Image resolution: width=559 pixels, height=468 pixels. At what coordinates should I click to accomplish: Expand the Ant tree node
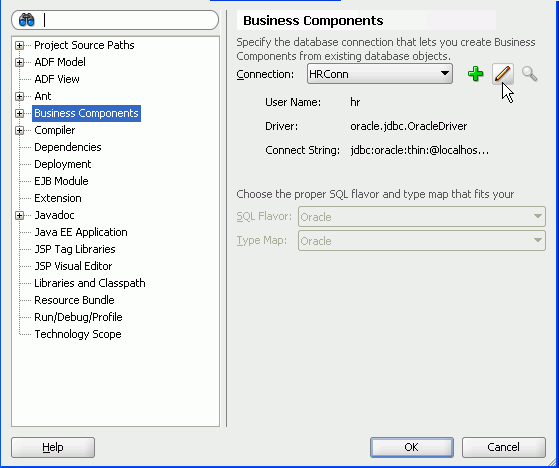coord(20,96)
